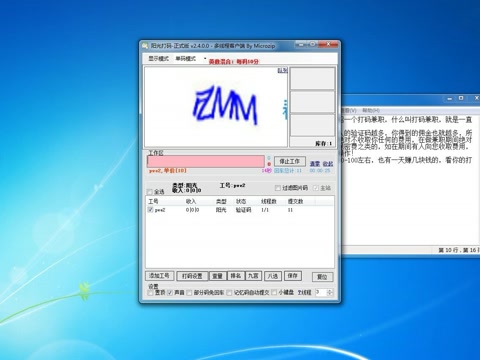The image size is (480, 360).
Task: Select the 阳光 type cell in the pee2 row
Action: click(221, 210)
